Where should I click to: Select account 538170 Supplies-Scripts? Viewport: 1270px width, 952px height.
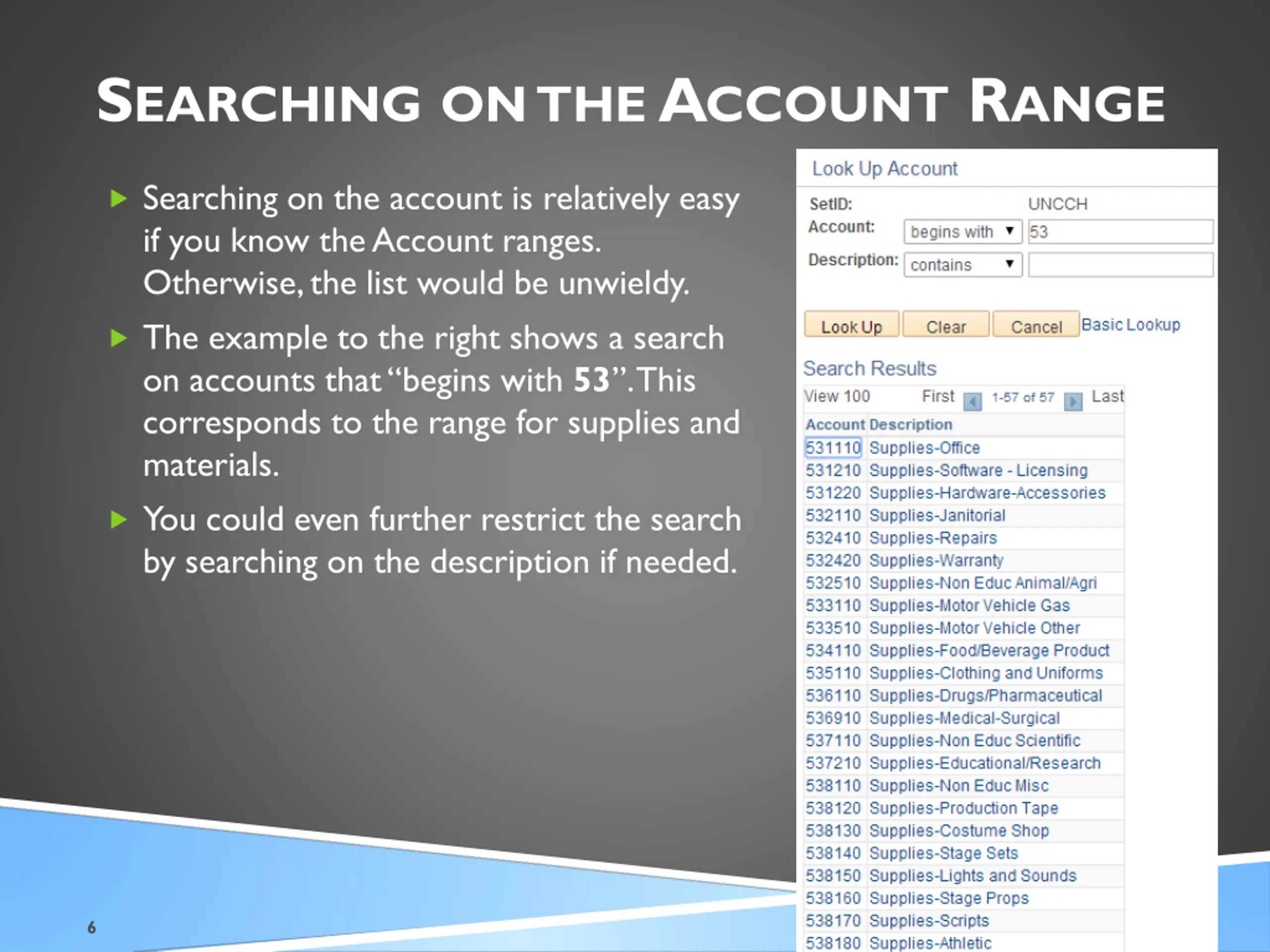[832, 920]
